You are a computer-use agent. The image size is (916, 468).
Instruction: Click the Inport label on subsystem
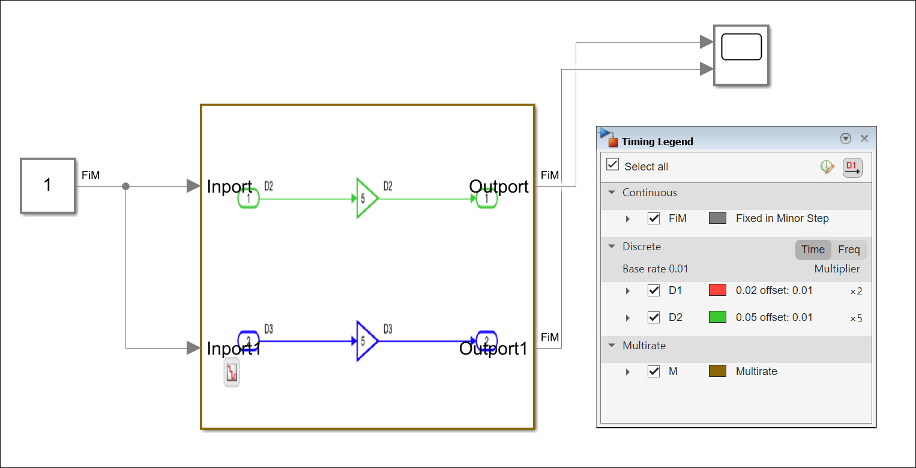coord(230,187)
